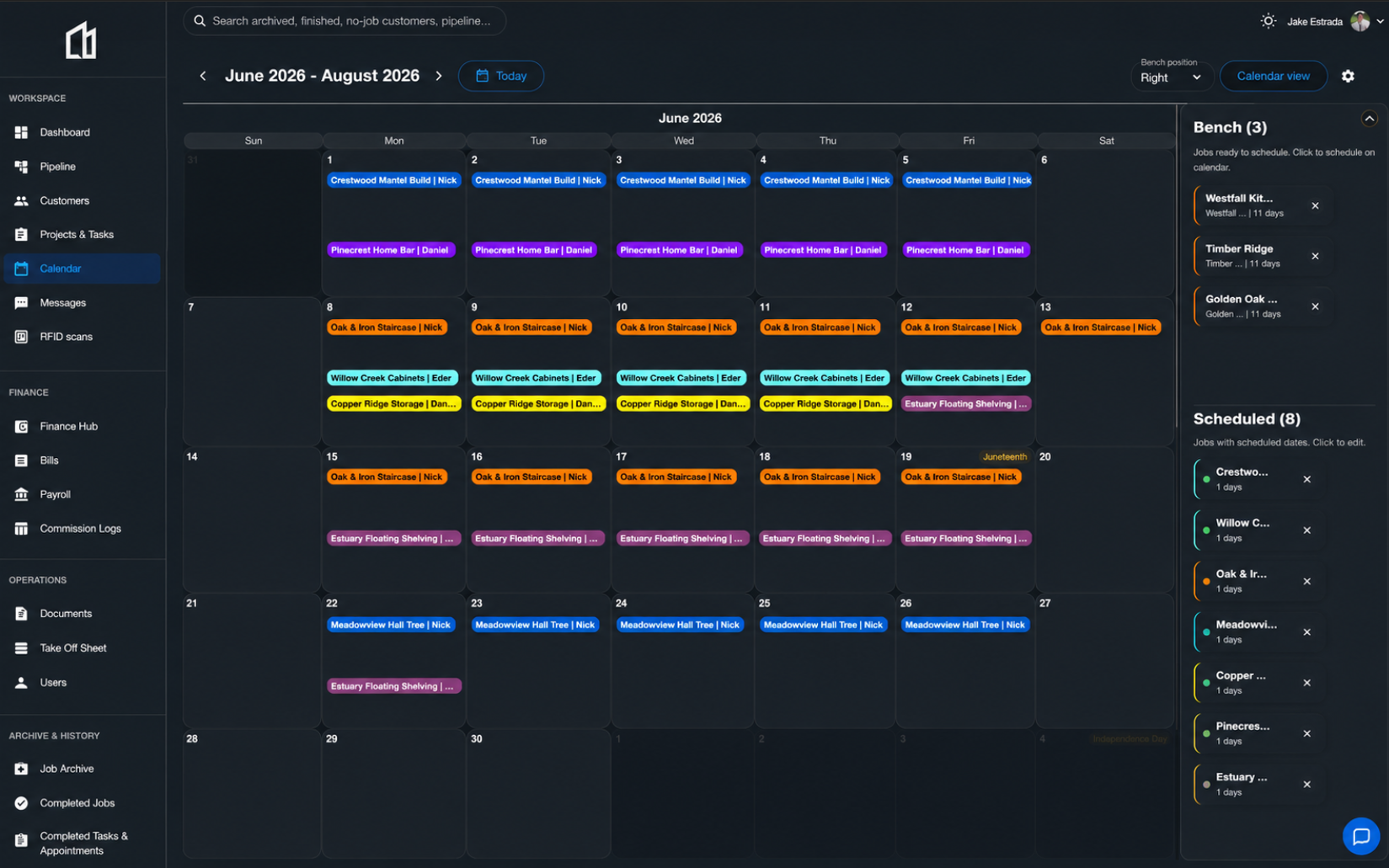
Task: Unschedule Willow C... scheduled job
Action: point(1306,530)
